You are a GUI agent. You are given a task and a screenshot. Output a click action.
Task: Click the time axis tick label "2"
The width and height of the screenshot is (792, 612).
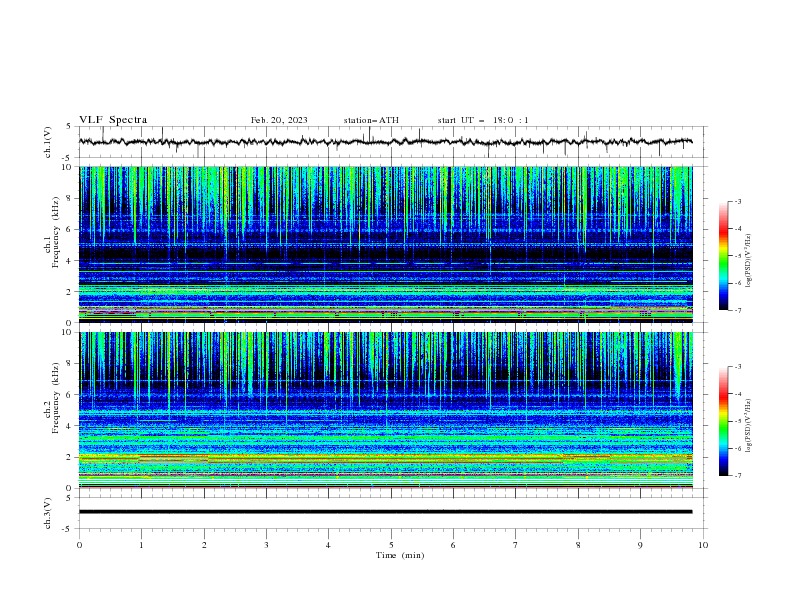point(204,545)
